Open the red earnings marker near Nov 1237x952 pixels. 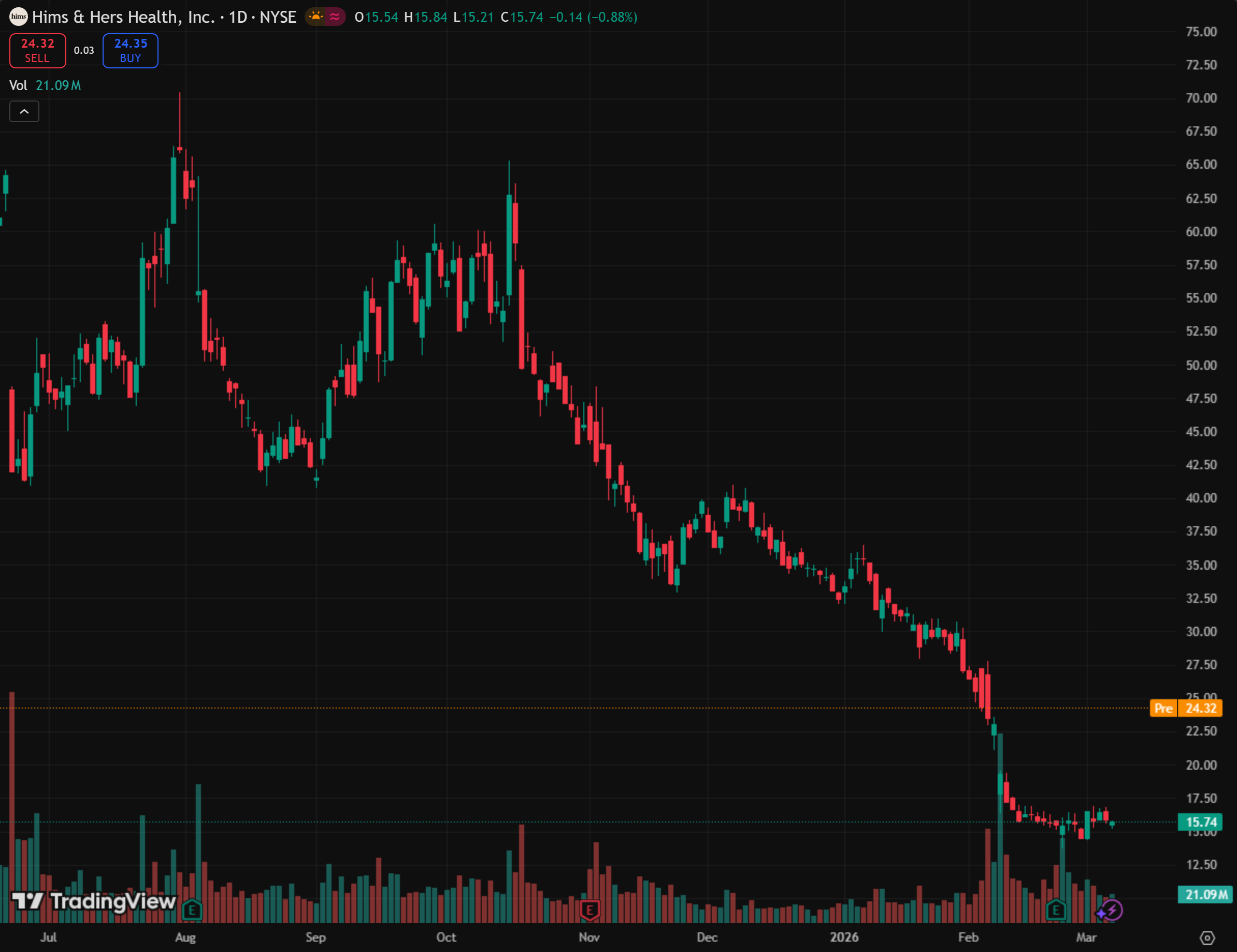tap(589, 910)
